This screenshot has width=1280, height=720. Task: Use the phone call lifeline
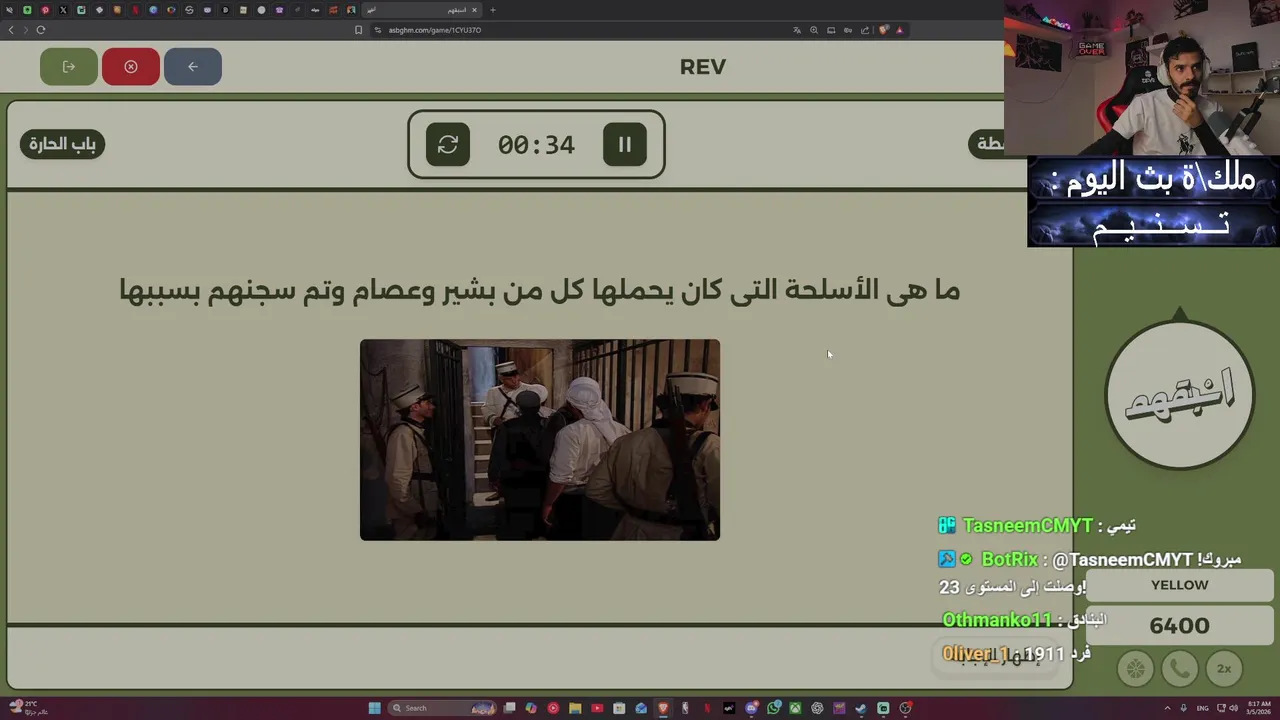(x=1180, y=669)
